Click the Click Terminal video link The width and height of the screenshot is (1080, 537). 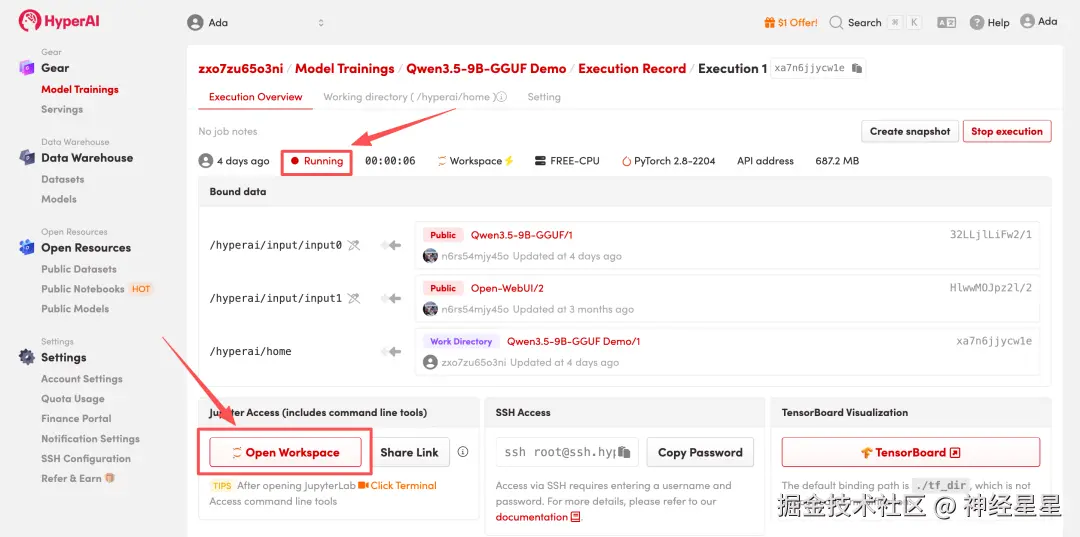397,485
